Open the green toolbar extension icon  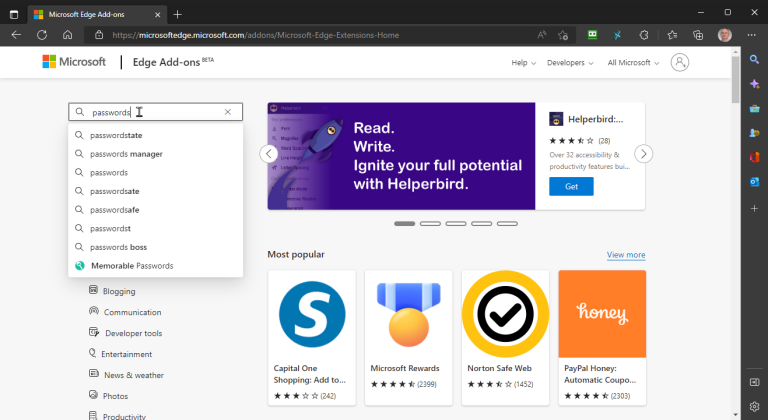[592, 35]
